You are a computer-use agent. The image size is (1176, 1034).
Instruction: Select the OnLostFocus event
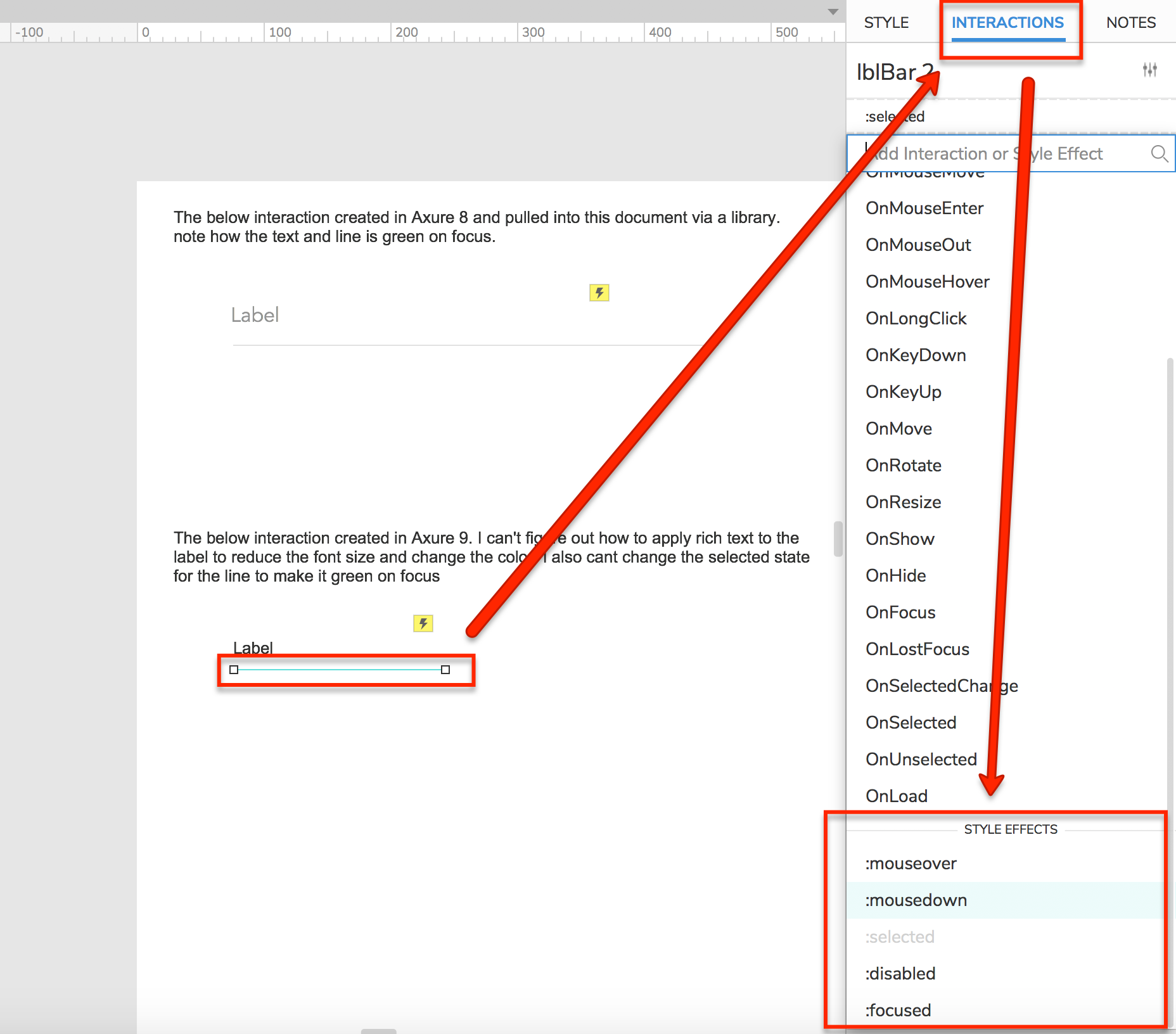point(917,649)
